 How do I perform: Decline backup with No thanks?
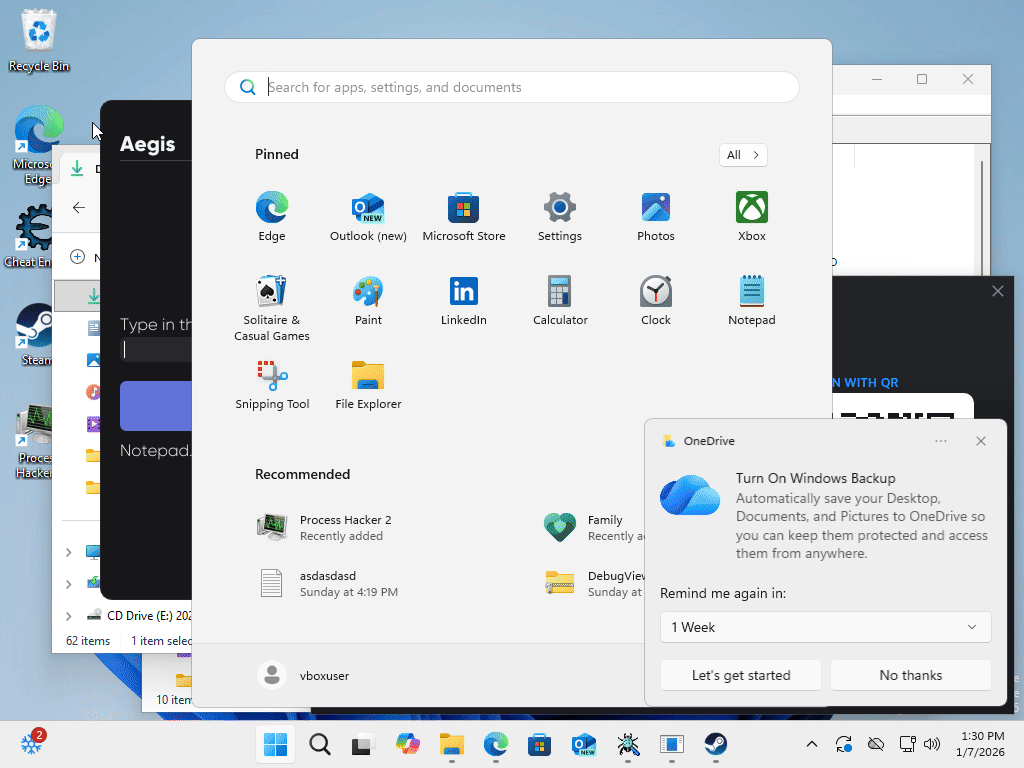[910, 675]
